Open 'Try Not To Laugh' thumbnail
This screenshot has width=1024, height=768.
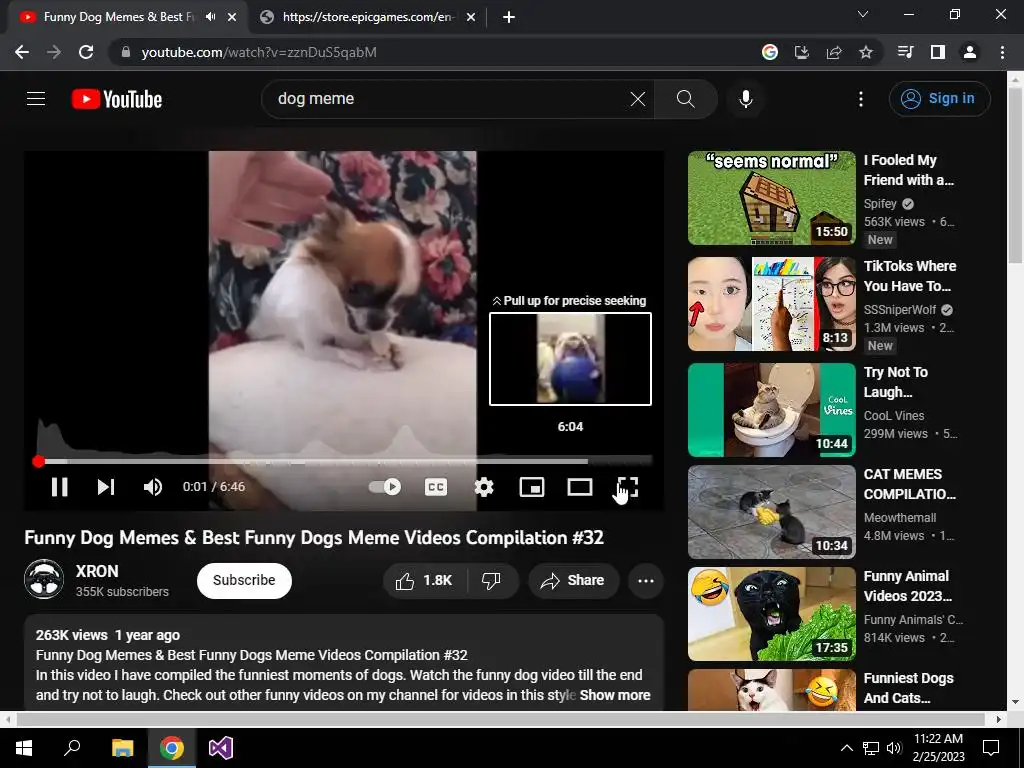pos(772,410)
